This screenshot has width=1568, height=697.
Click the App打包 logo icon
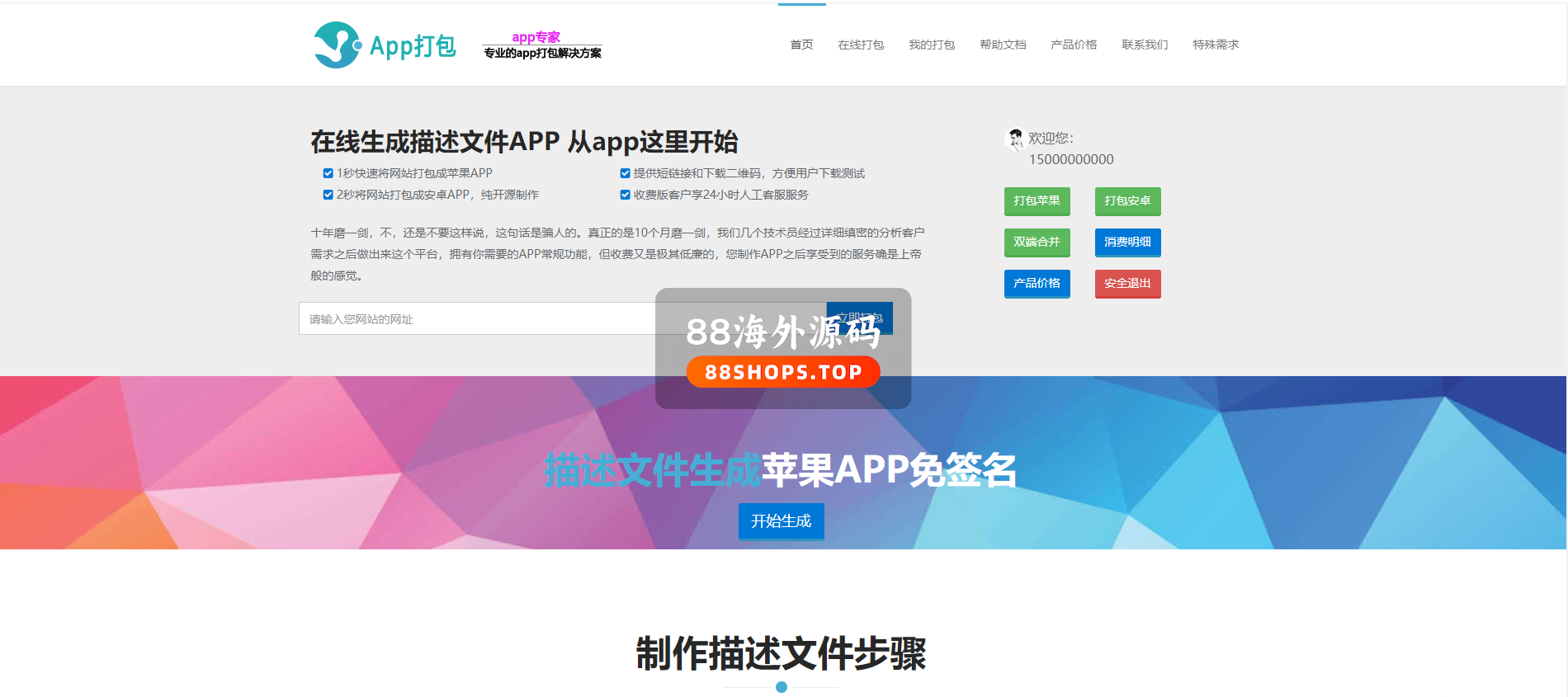coord(337,45)
